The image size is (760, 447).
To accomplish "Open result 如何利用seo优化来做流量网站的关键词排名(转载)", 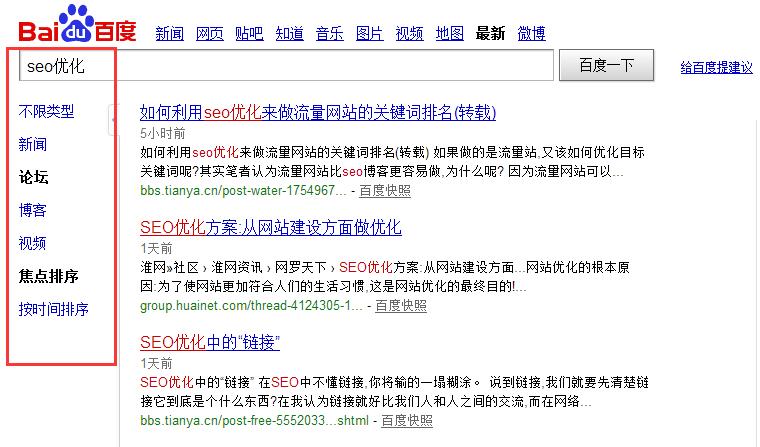I will 318,112.
